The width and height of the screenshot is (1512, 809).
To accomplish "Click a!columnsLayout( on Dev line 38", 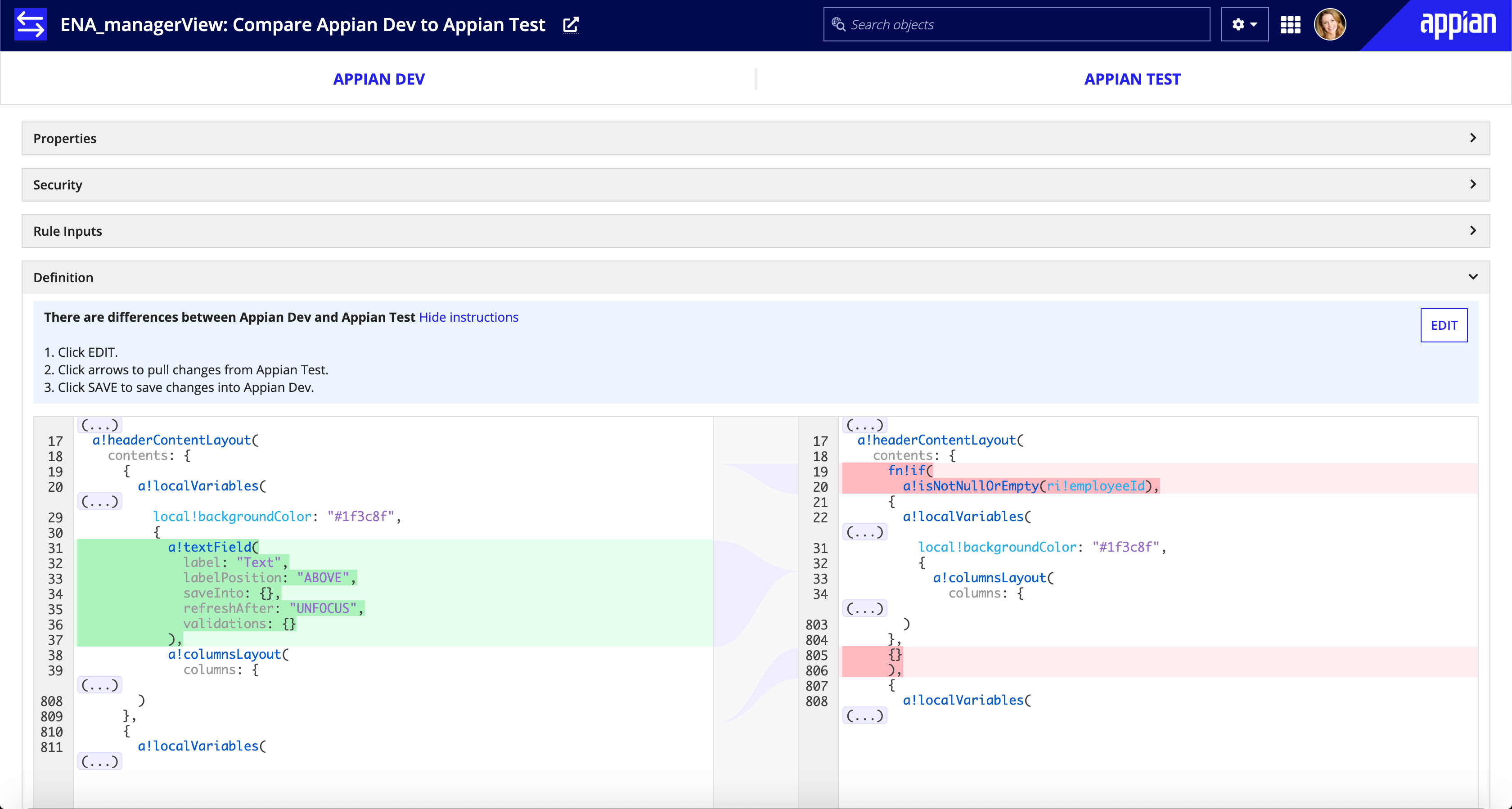I will tap(228, 655).
